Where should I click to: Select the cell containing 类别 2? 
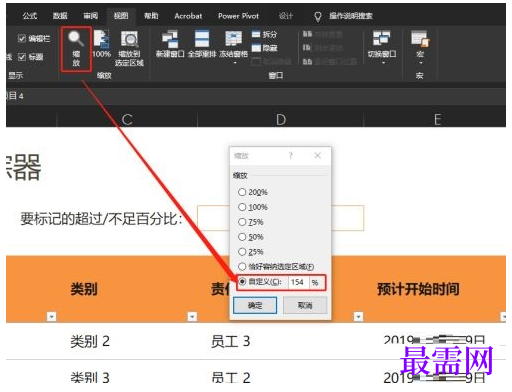click(90, 341)
